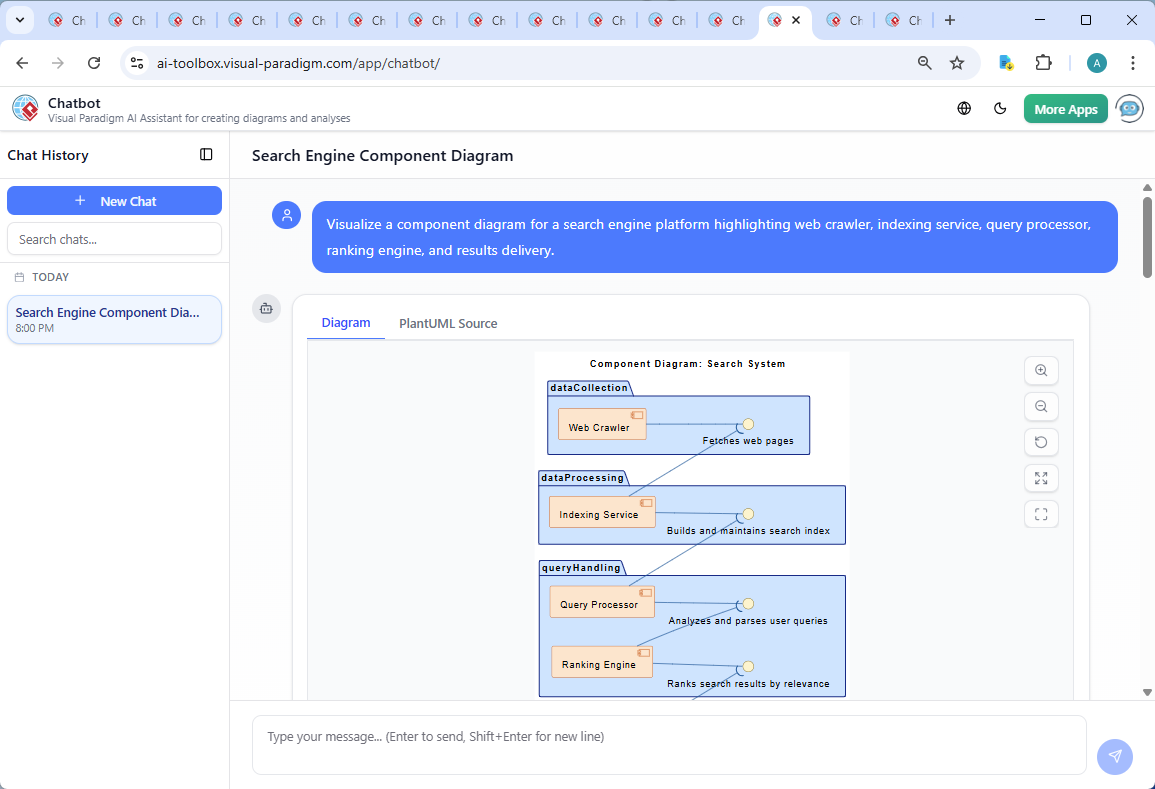
Task: Toggle dark mode with the moon icon
Action: (x=1000, y=108)
